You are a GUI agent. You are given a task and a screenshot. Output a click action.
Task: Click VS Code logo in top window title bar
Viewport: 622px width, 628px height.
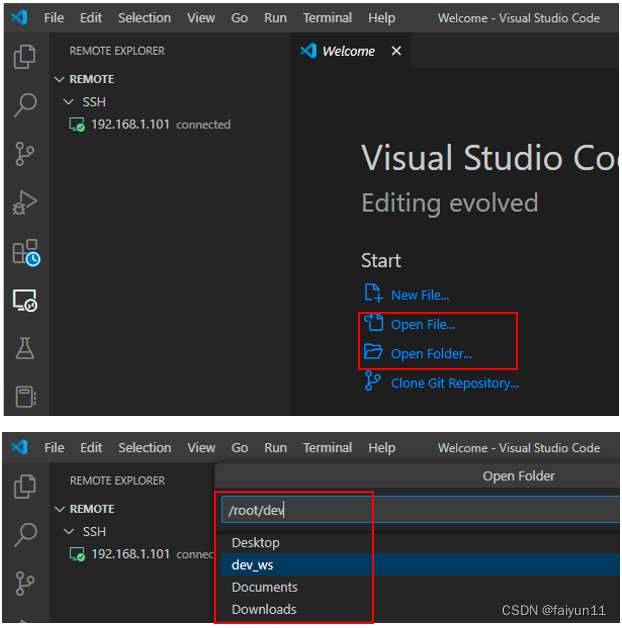[x=19, y=17]
